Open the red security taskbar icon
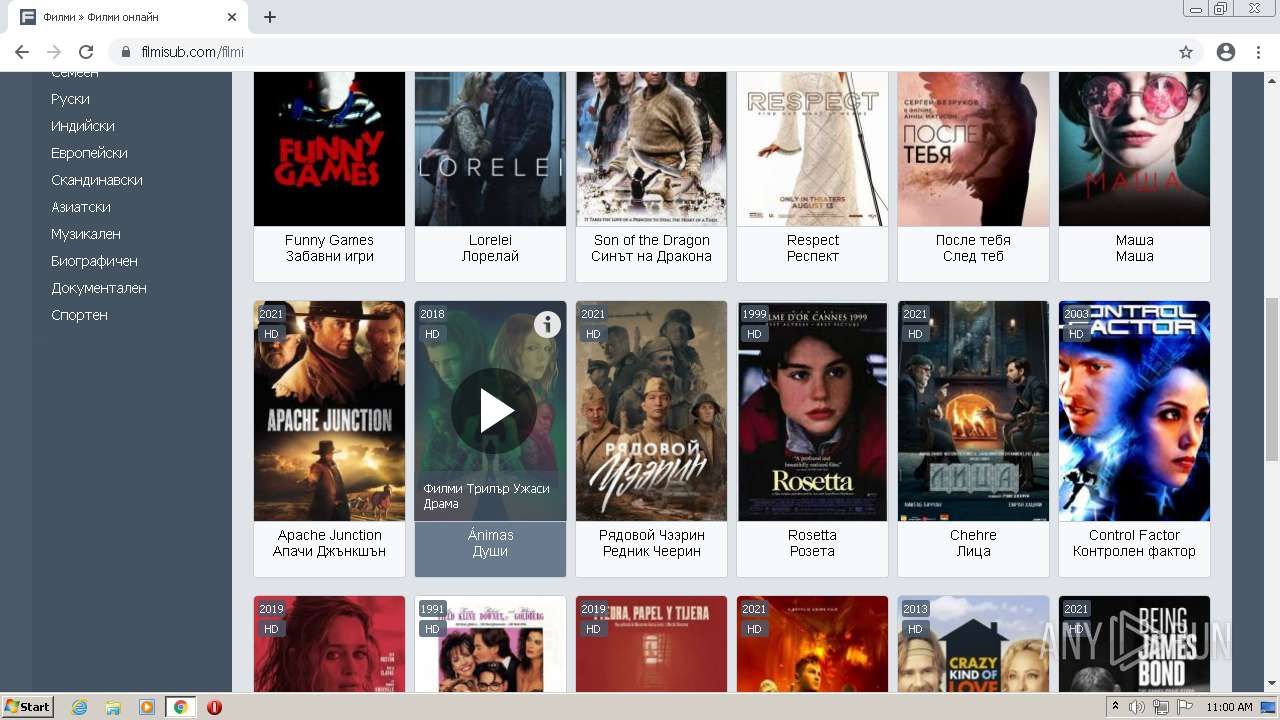Image resolution: width=1280 pixels, height=720 pixels. (x=214, y=707)
